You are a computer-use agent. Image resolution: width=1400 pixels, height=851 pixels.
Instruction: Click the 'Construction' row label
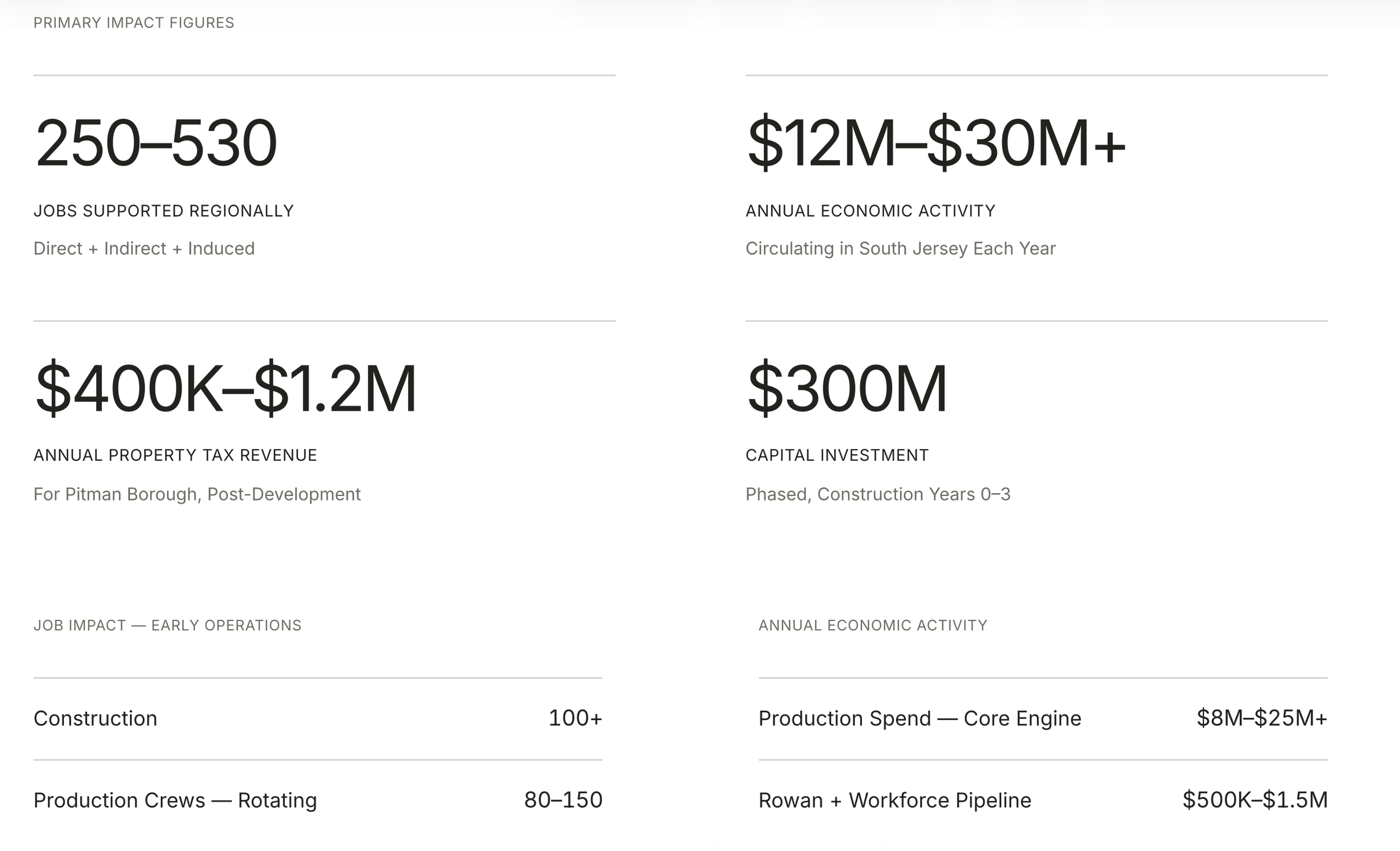click(95, 718)
